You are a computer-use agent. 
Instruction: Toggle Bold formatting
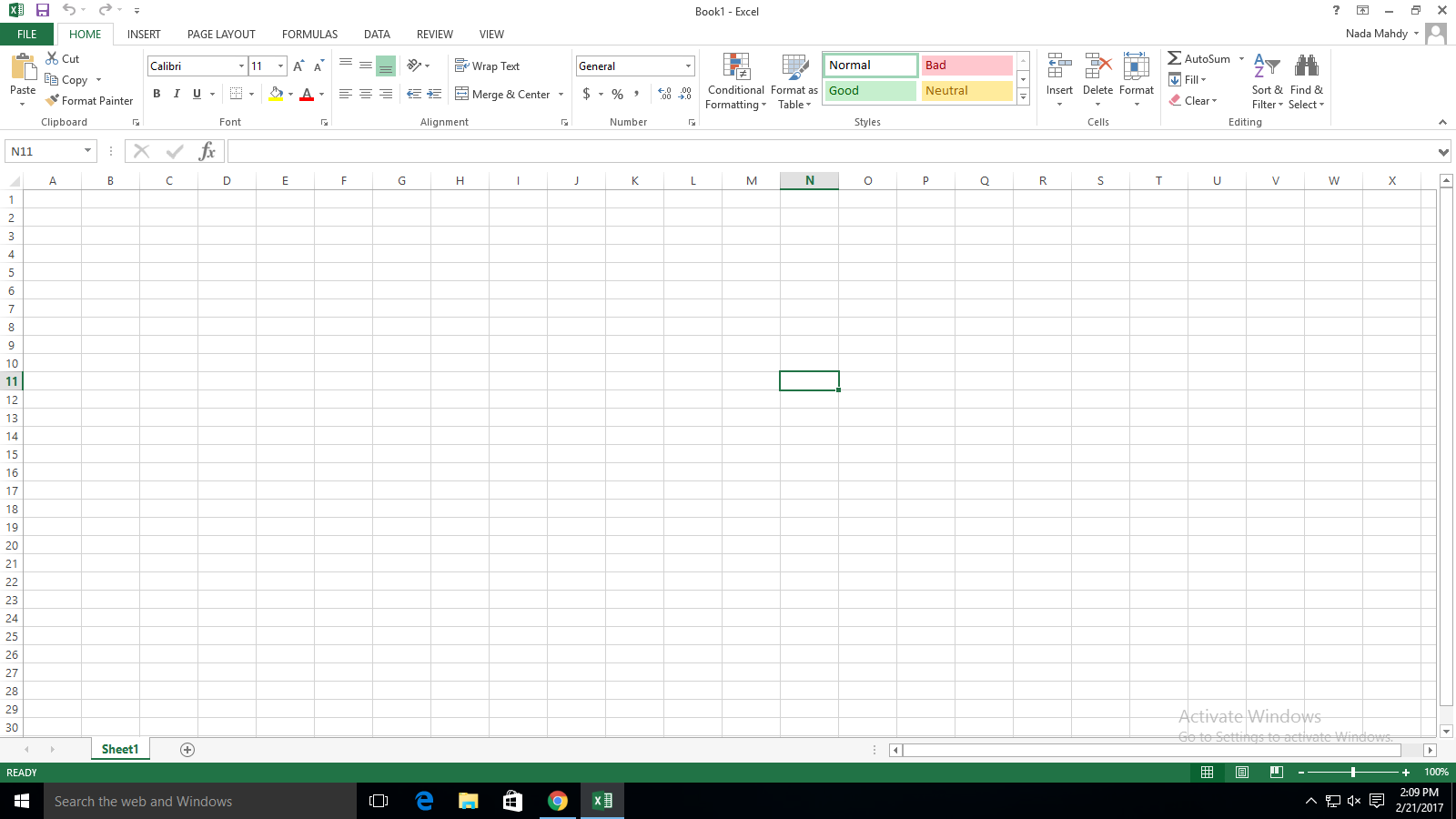(x=157, y=94)
